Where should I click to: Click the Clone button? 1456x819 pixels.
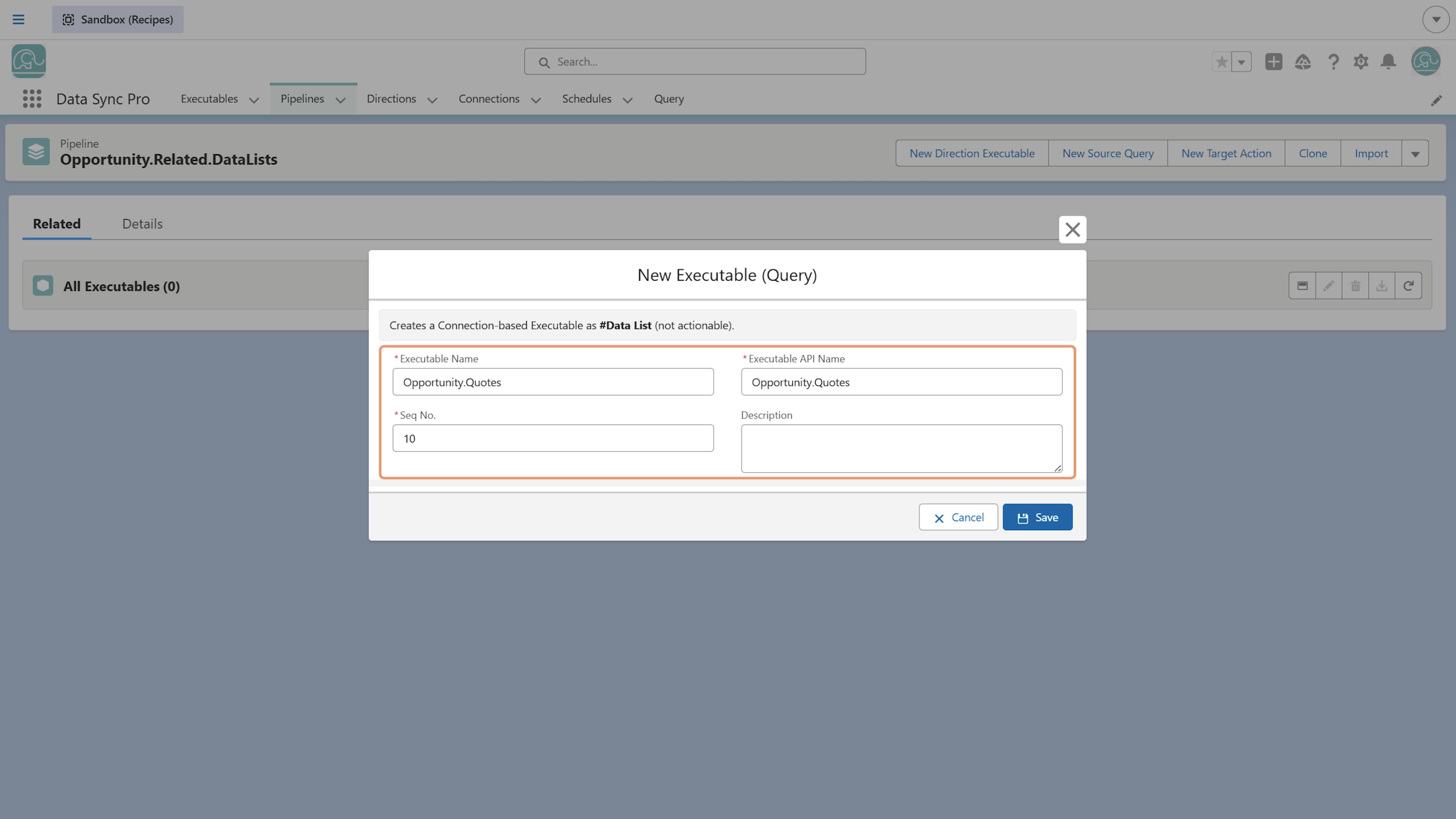point(1312,153)
